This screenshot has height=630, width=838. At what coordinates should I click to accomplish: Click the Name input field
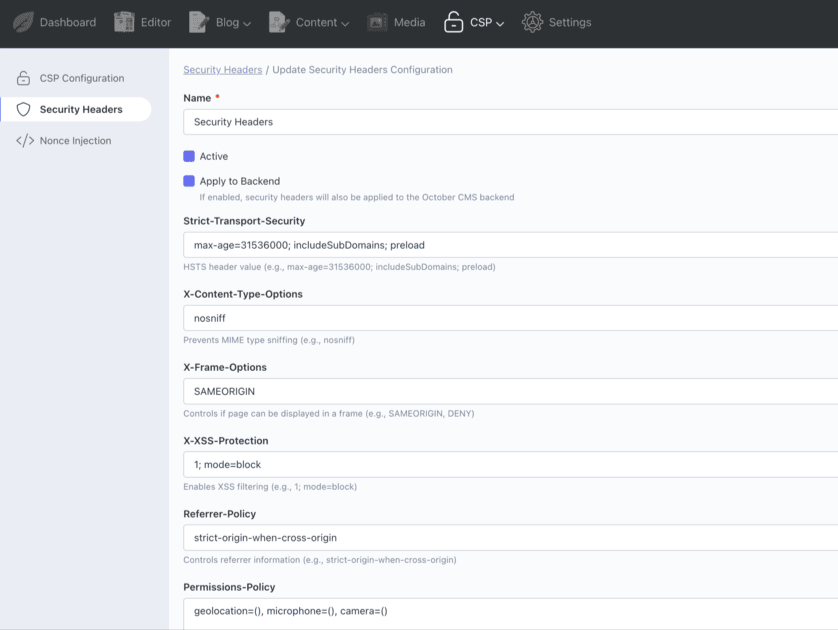pyautogui.click(x=510, y=122)
